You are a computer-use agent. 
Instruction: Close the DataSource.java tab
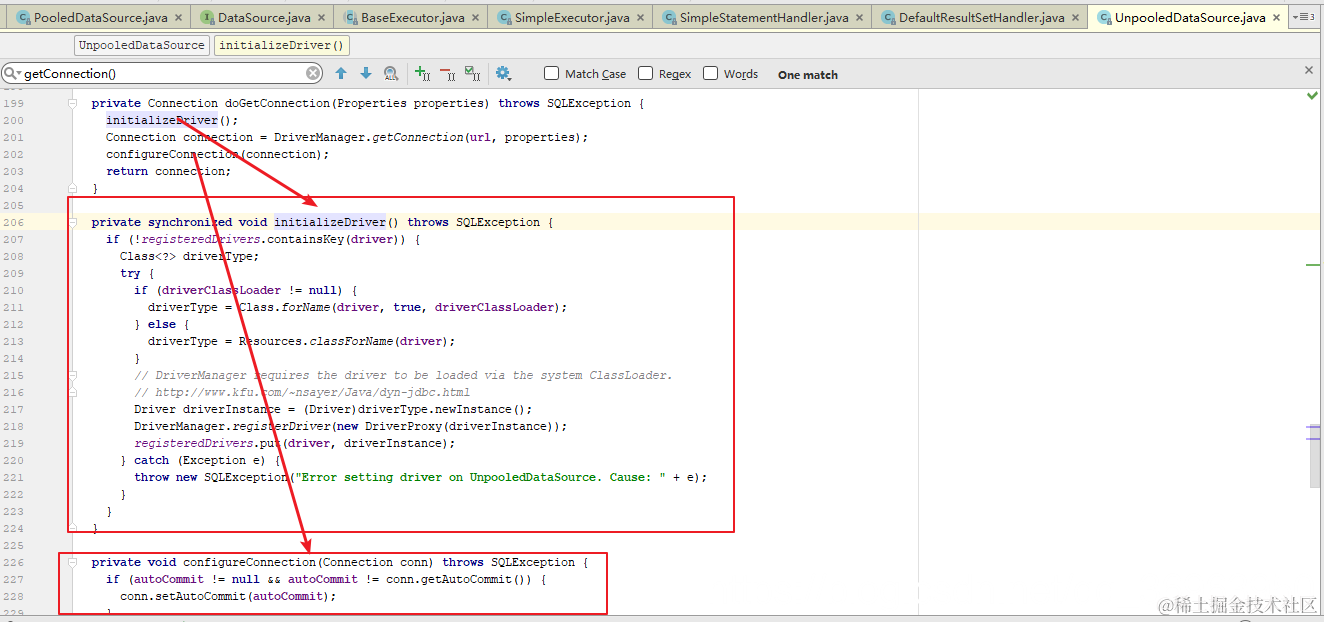tap(323, 18)
